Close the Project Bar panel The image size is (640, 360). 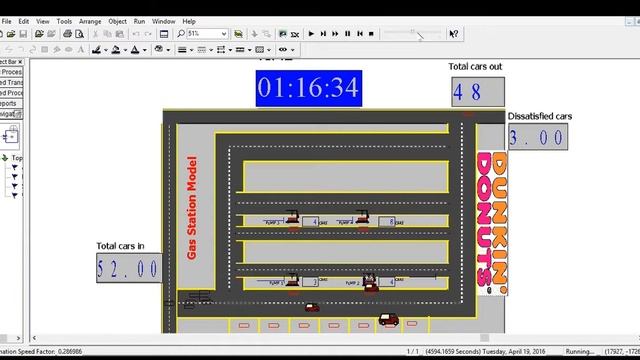(x=20, y=62)
